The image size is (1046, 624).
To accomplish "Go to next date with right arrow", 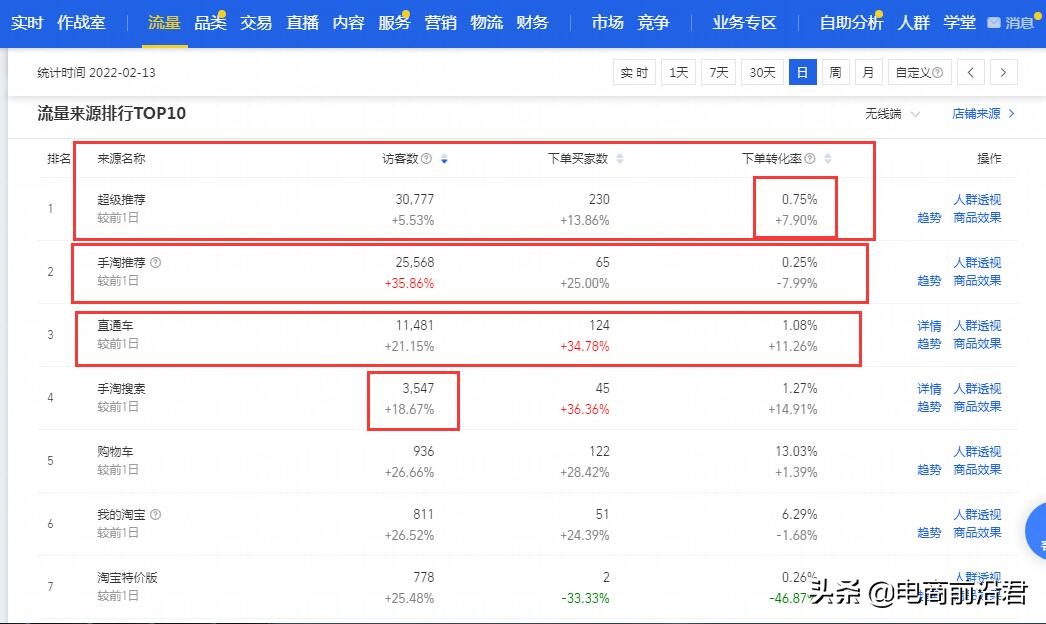I will click(x=1003, y=72).
